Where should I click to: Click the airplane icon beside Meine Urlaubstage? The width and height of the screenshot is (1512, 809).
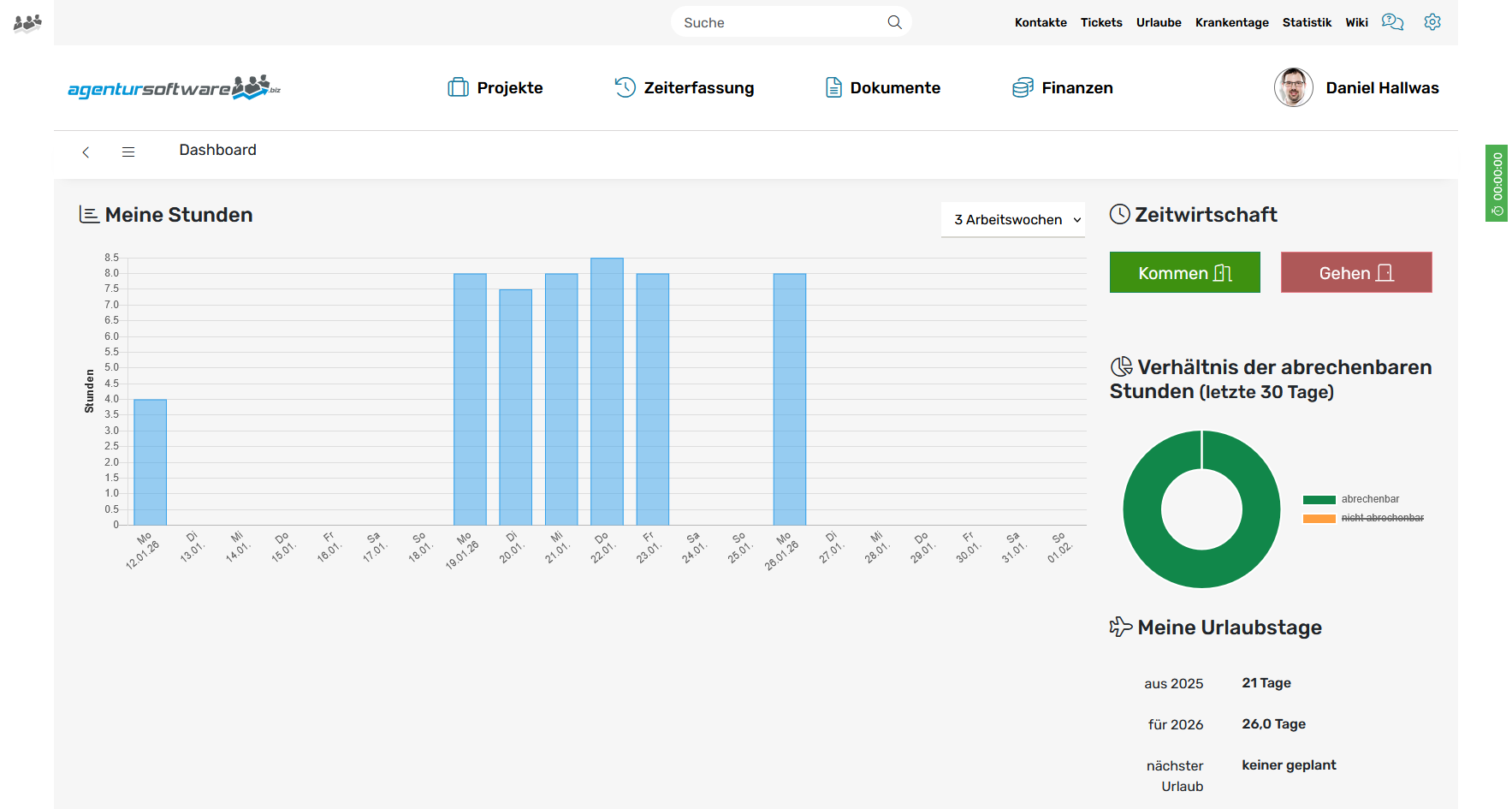point(1119,626)
